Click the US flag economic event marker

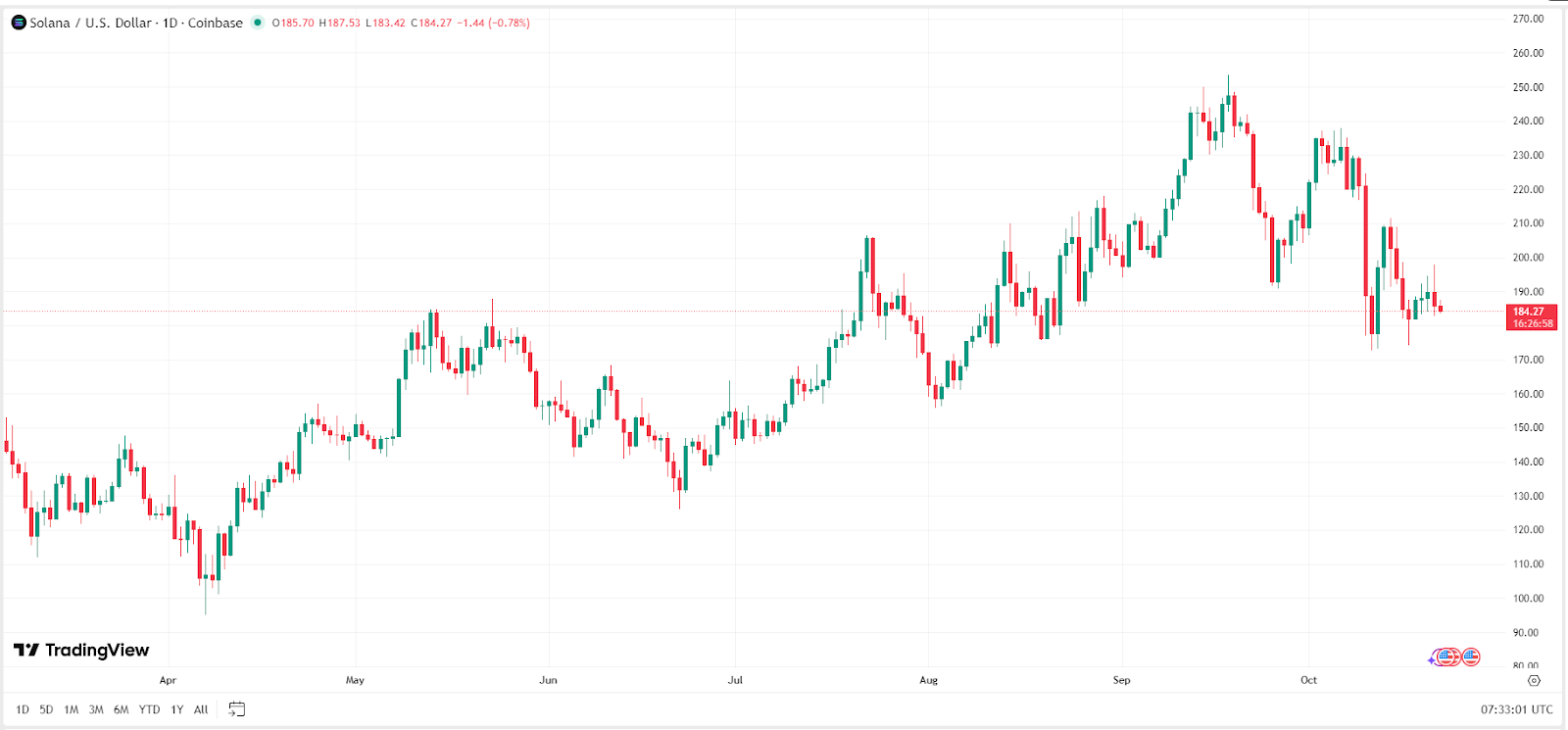(x=1446, y=657)
